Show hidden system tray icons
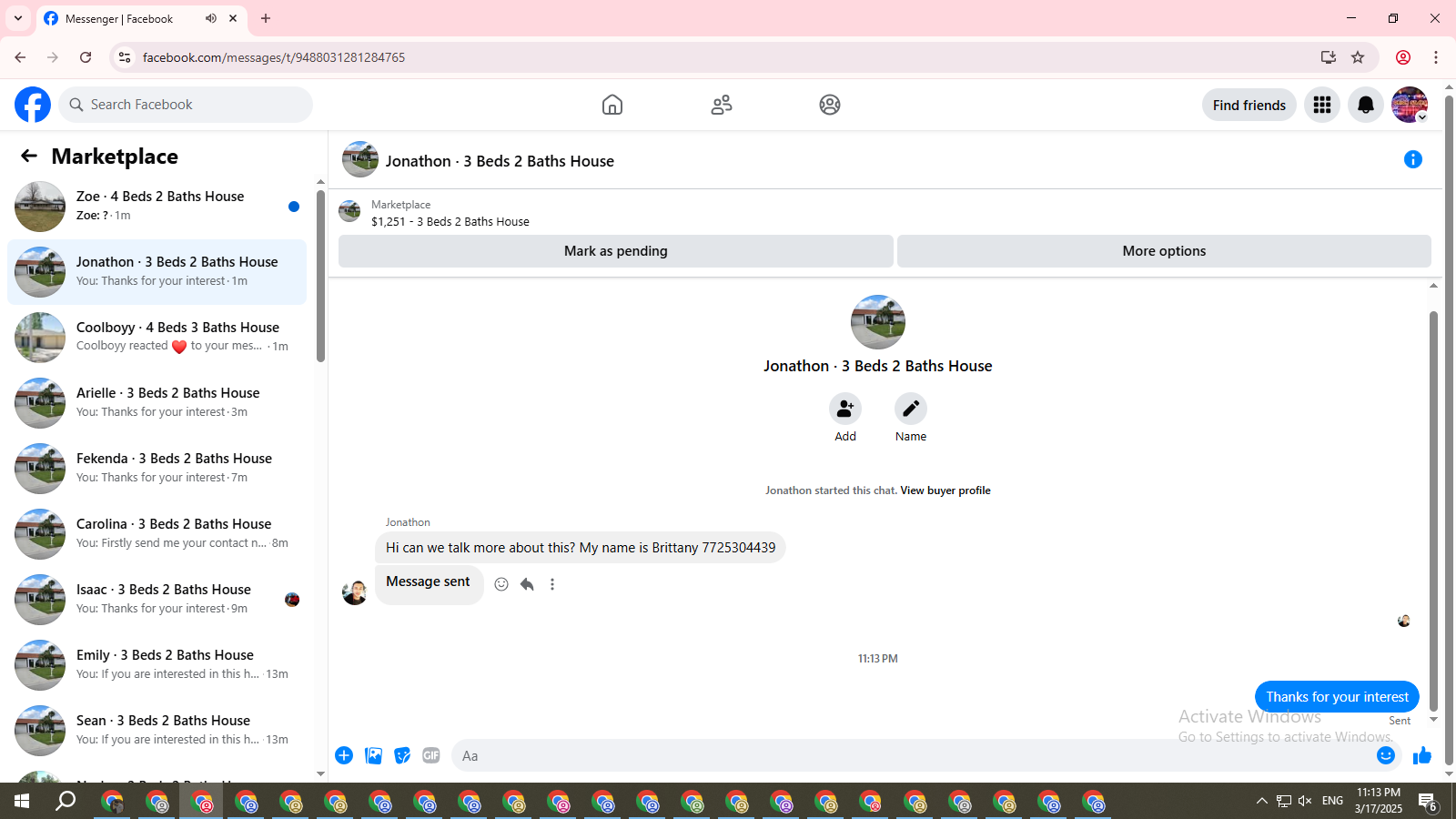Viewport: 1456px width, 819px height. (x=1261, y=801)
